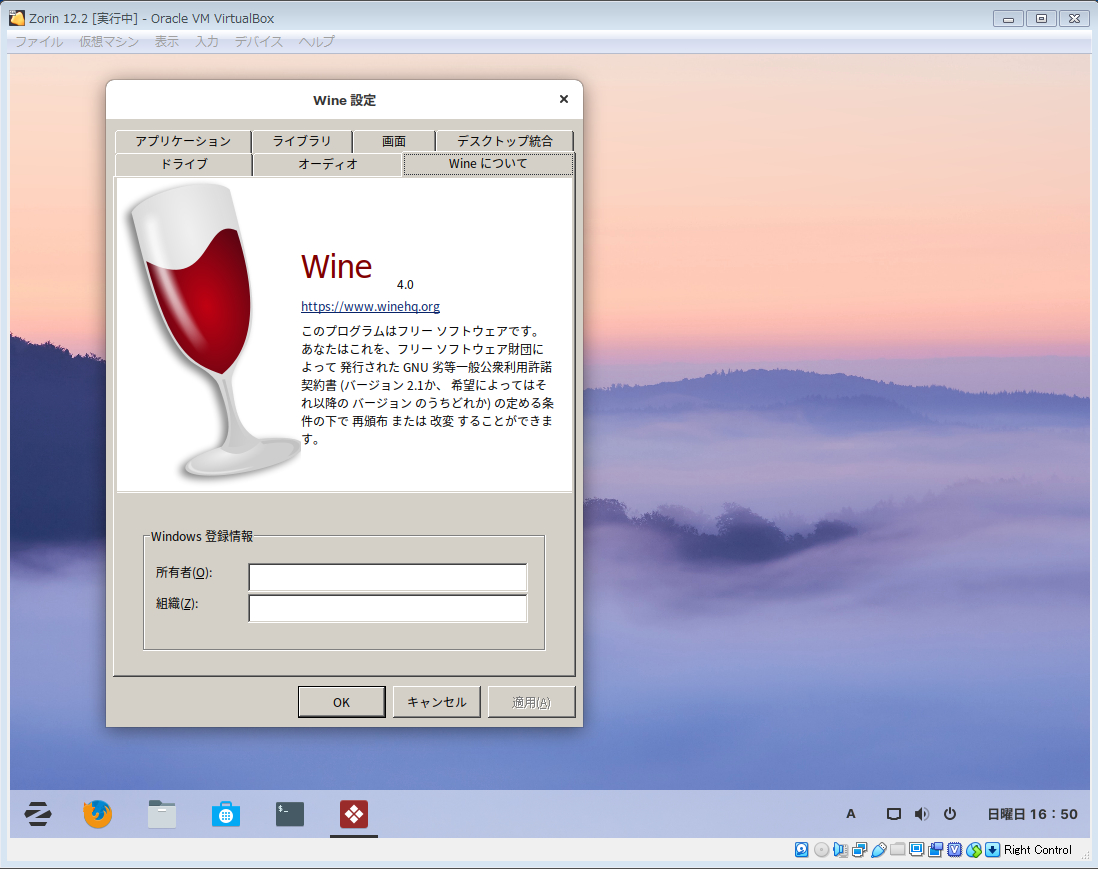The image size is (1098, 869).
Task: Click the power icon in system tray
Action: 950,814
